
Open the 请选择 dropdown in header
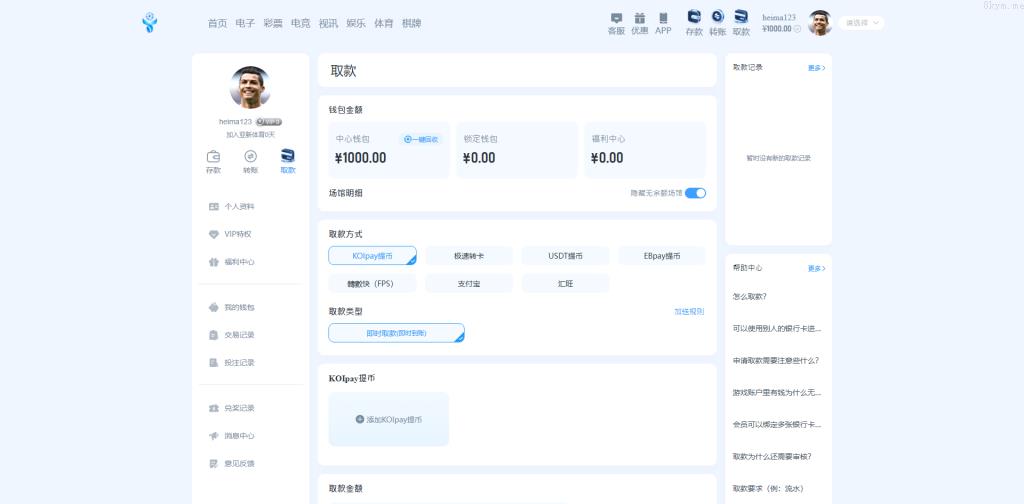(x=862, y=23)
